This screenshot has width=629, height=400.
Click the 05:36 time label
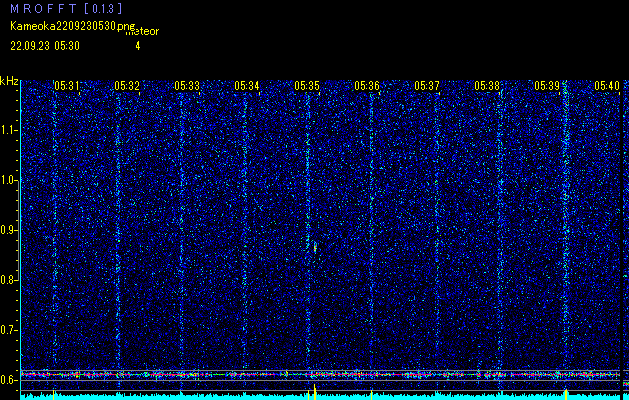[367, 86]
